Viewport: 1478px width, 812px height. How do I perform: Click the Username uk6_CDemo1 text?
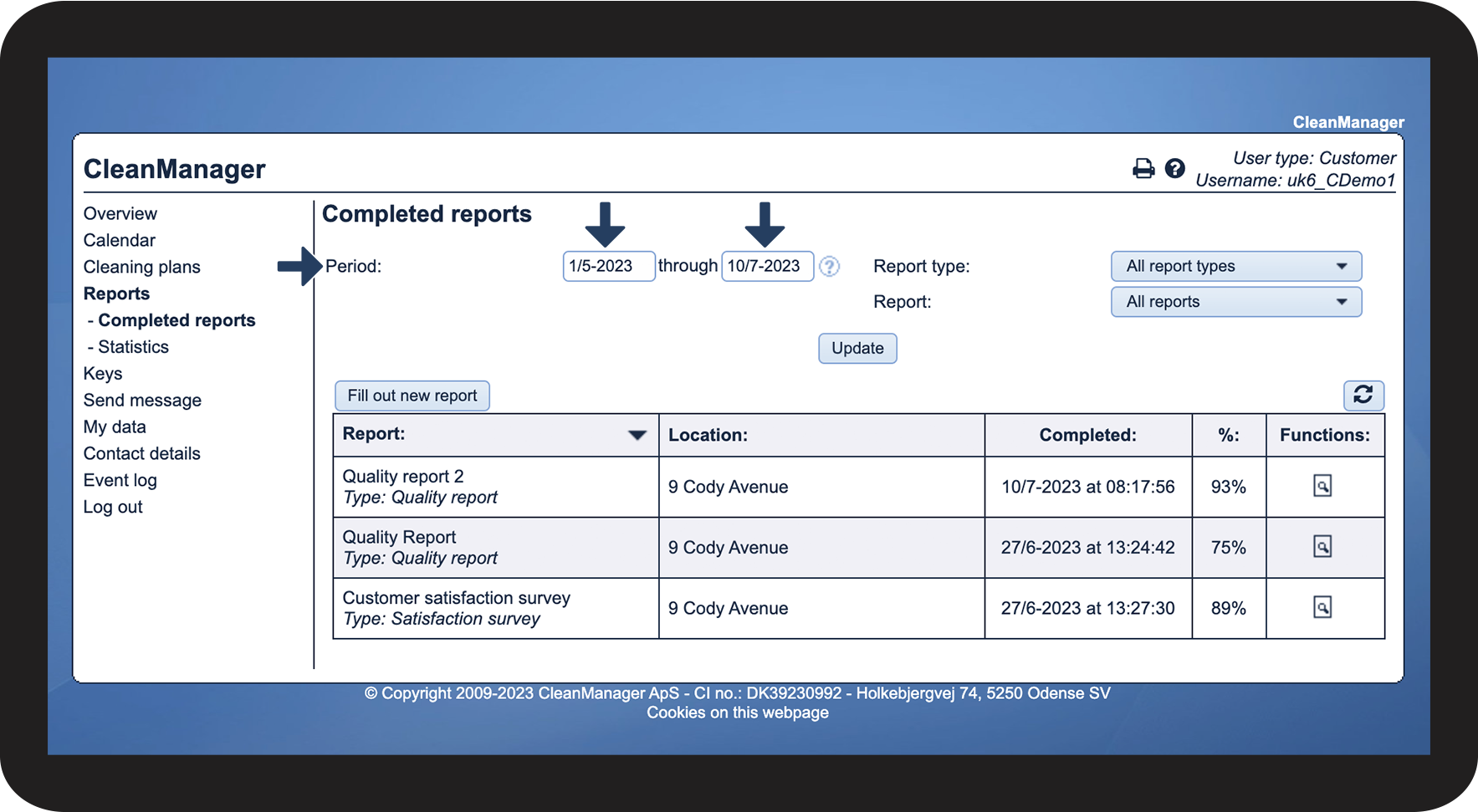tap(1295, 180)
